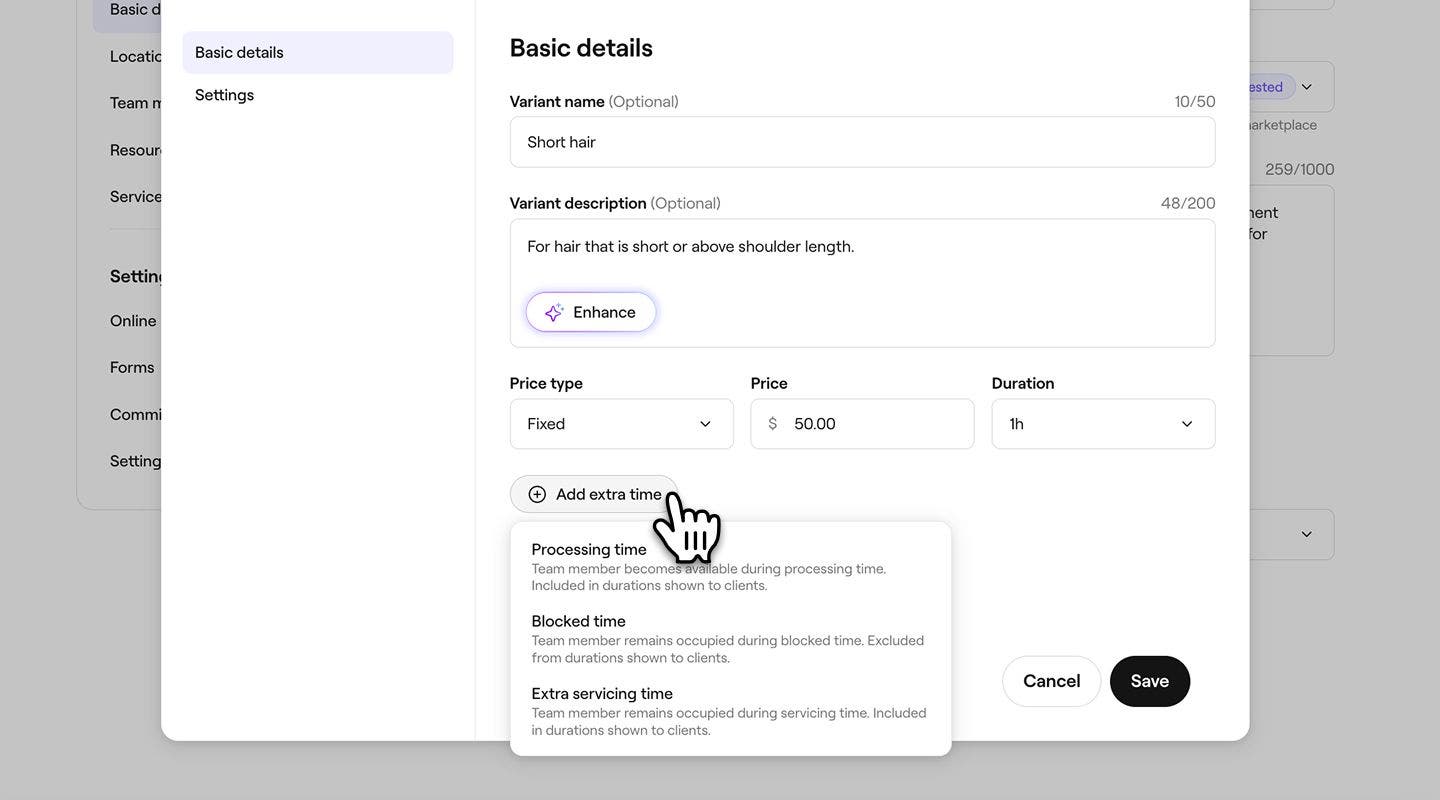Viewport: 1440px width, 800px height.
Task: Expand the collapsed section chevron at right
Action: tap(1306, 535)
